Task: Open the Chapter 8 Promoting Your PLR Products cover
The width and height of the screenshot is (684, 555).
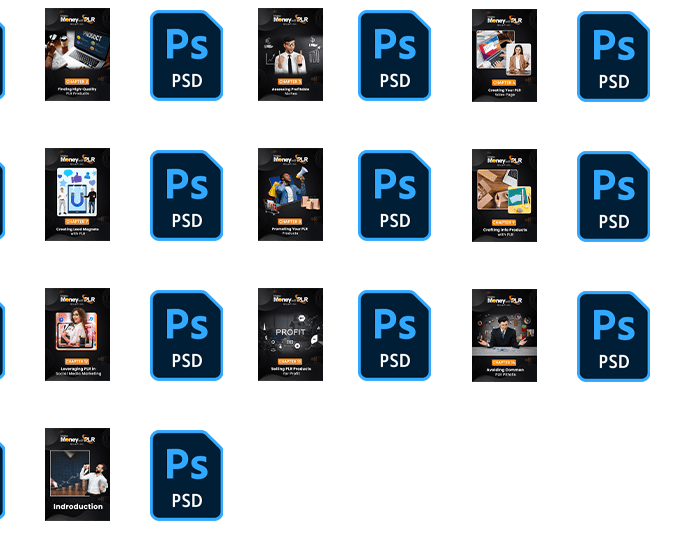Action: pyautogui.click(x=290, y=194)
